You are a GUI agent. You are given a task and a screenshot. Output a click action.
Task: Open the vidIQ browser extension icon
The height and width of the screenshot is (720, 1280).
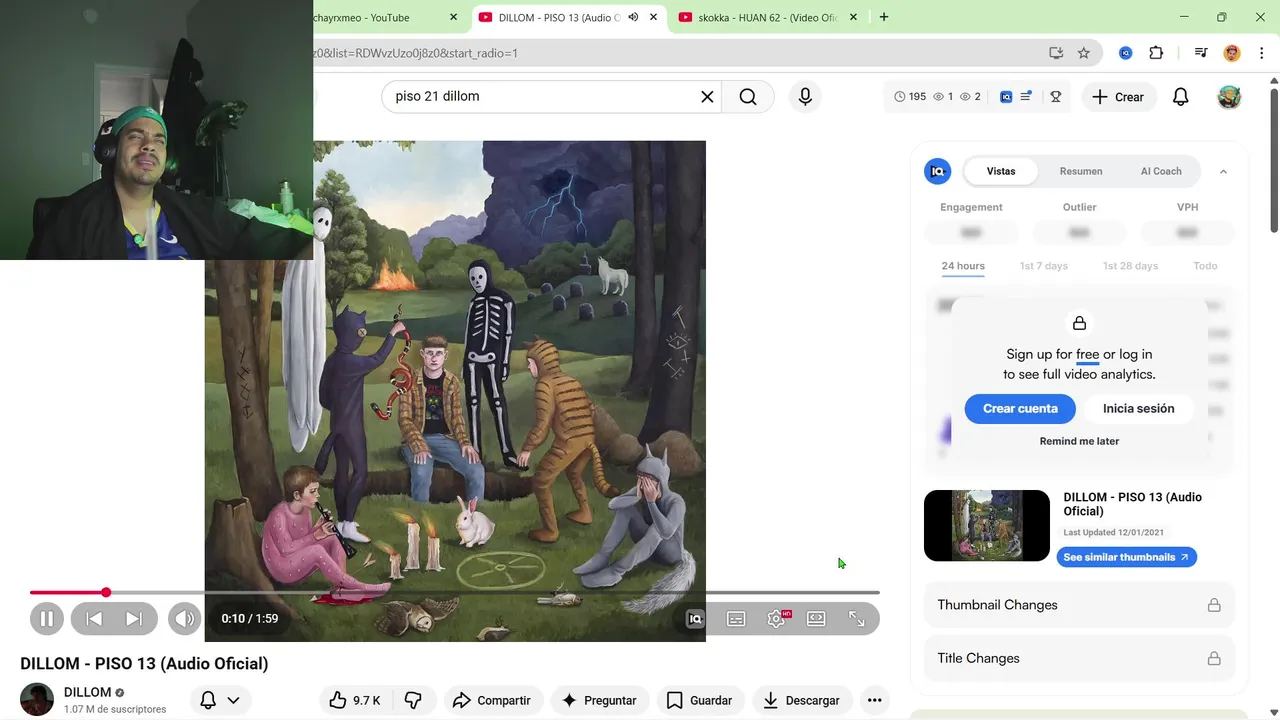click(1125, 53)
